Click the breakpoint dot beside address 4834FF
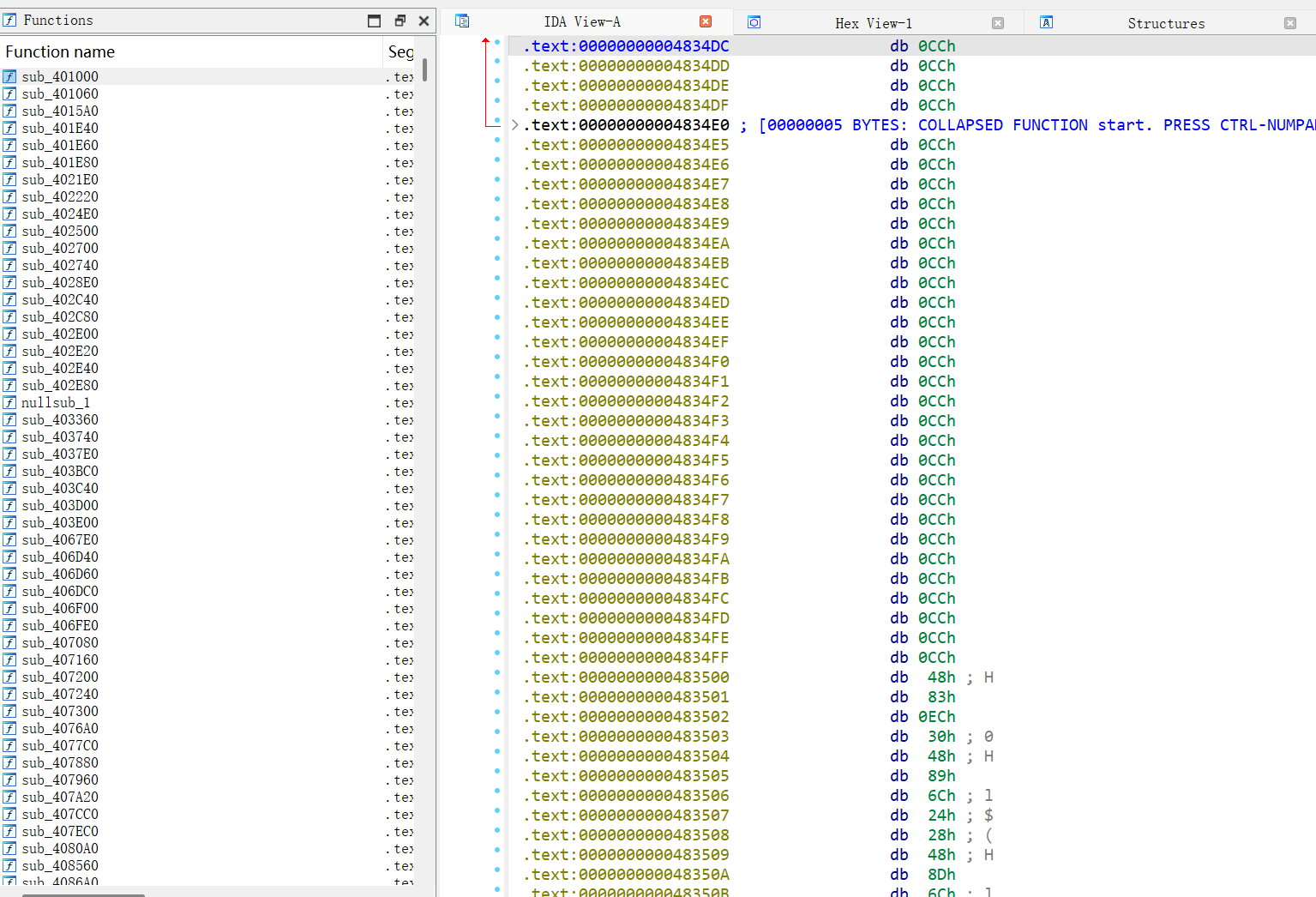This screenshot has height=897, width=1316. point(497,653)
